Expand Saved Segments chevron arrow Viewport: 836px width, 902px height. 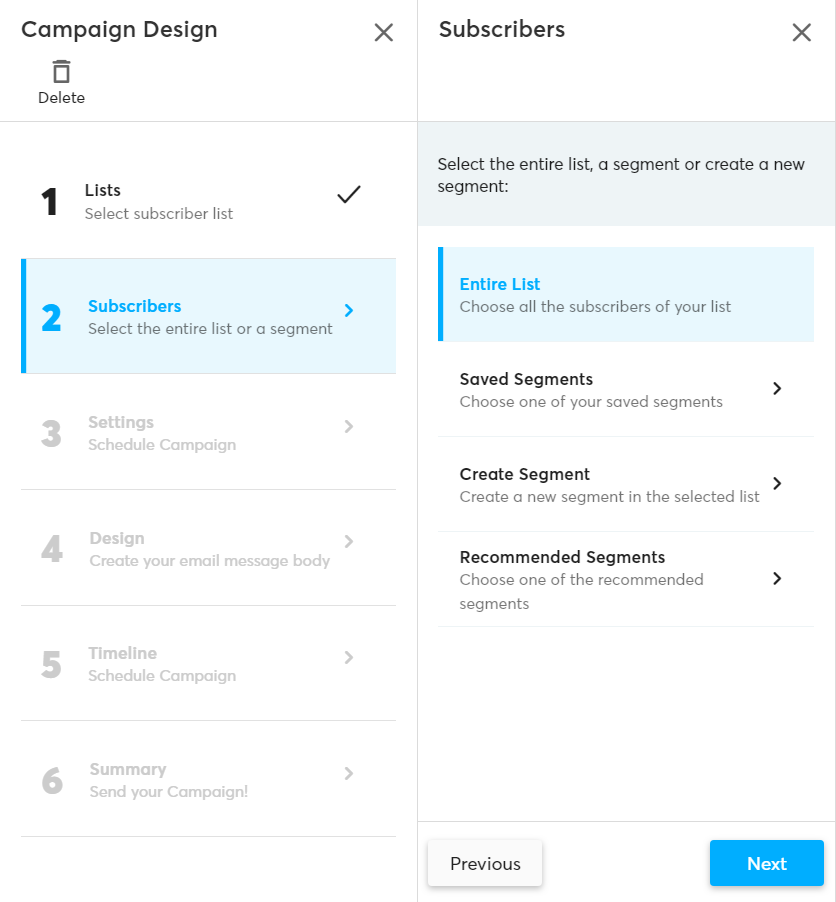tap(777, 389)
